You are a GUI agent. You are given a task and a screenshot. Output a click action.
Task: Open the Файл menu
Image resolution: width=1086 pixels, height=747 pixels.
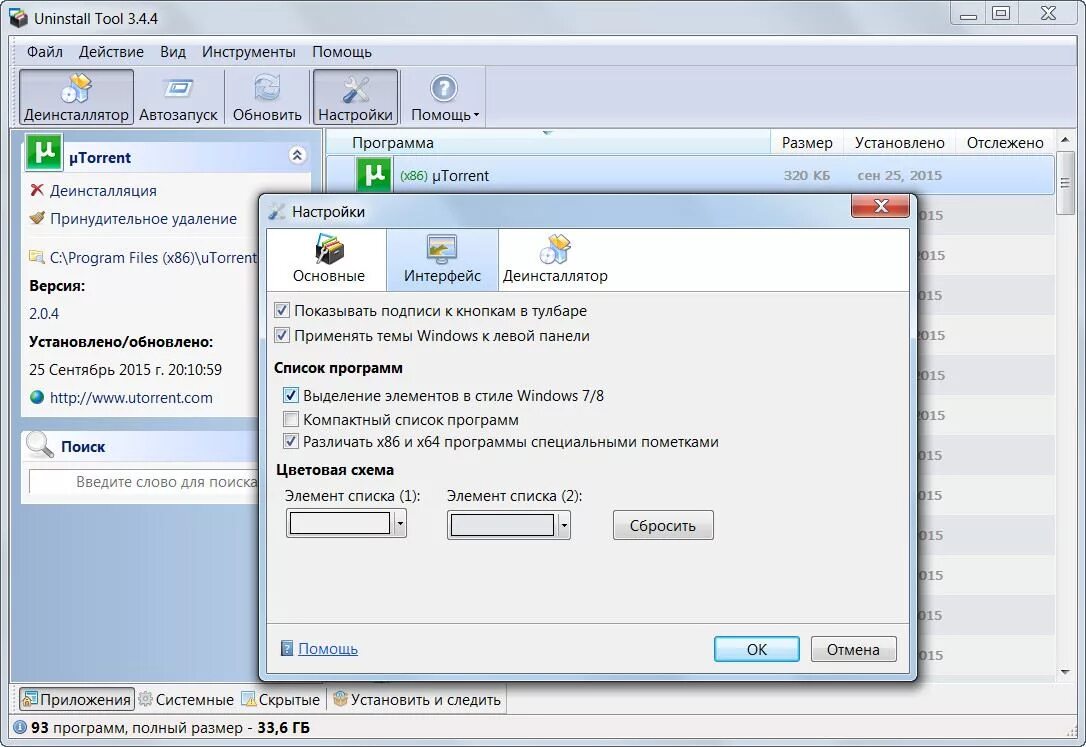point(44,52)
